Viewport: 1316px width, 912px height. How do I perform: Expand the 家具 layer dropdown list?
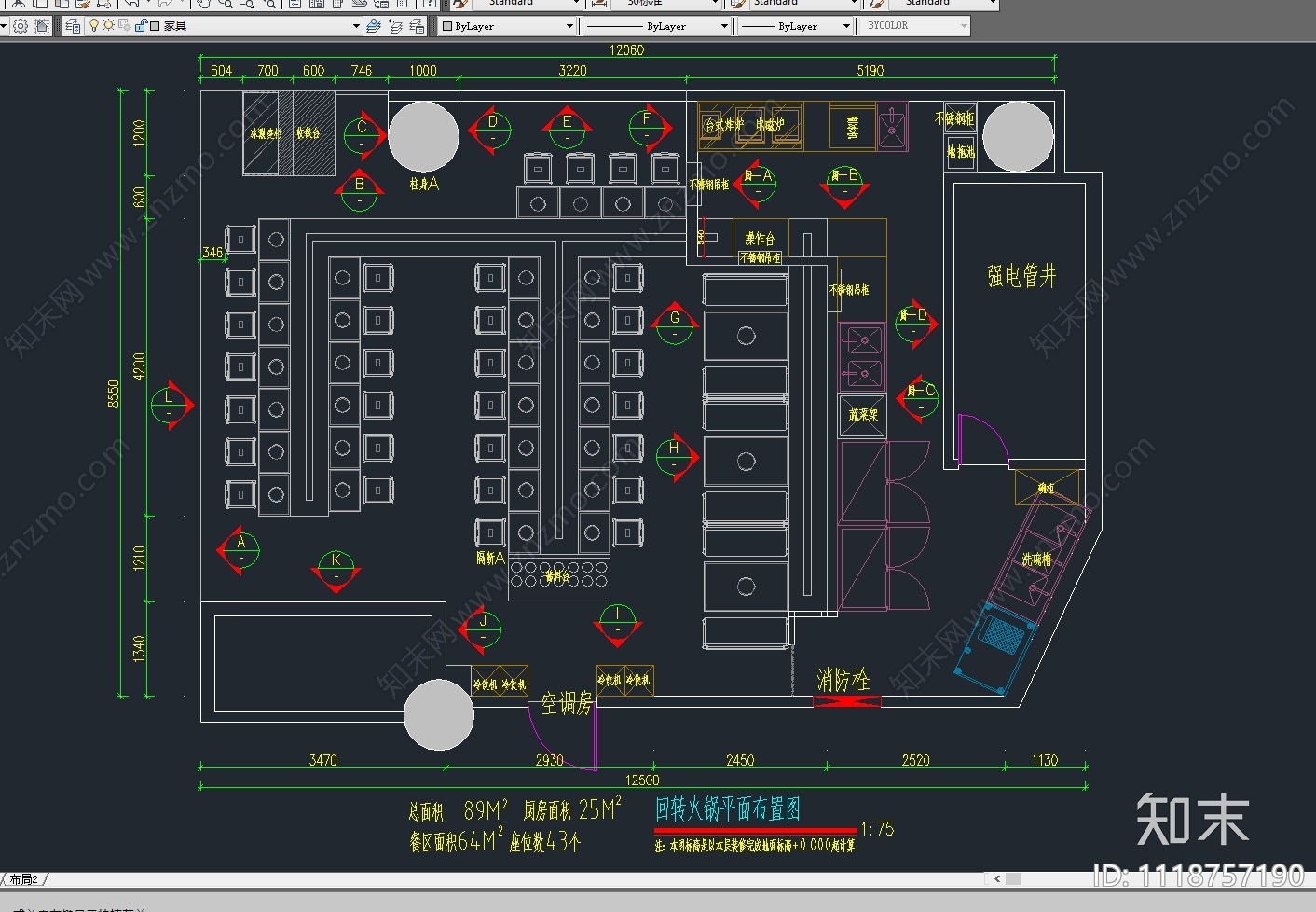[356, 26]
